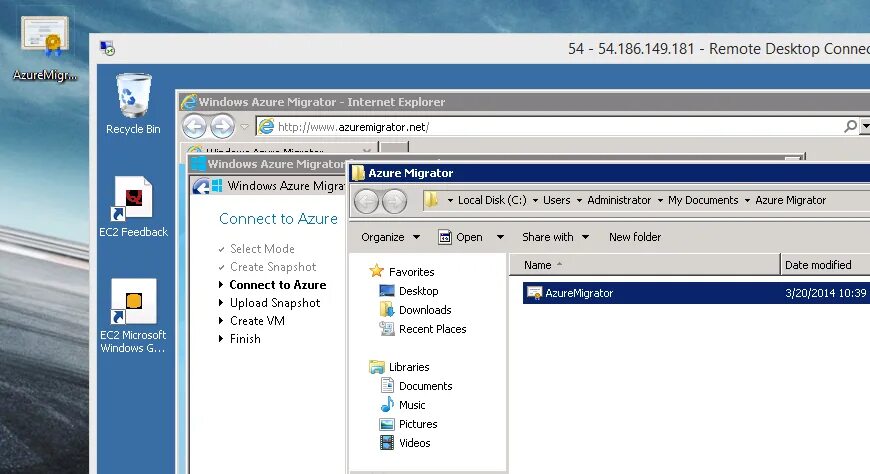Screen dimensions: 870x474
Task: Go back in Internet Explorer
Action: (x=194, y=127)
